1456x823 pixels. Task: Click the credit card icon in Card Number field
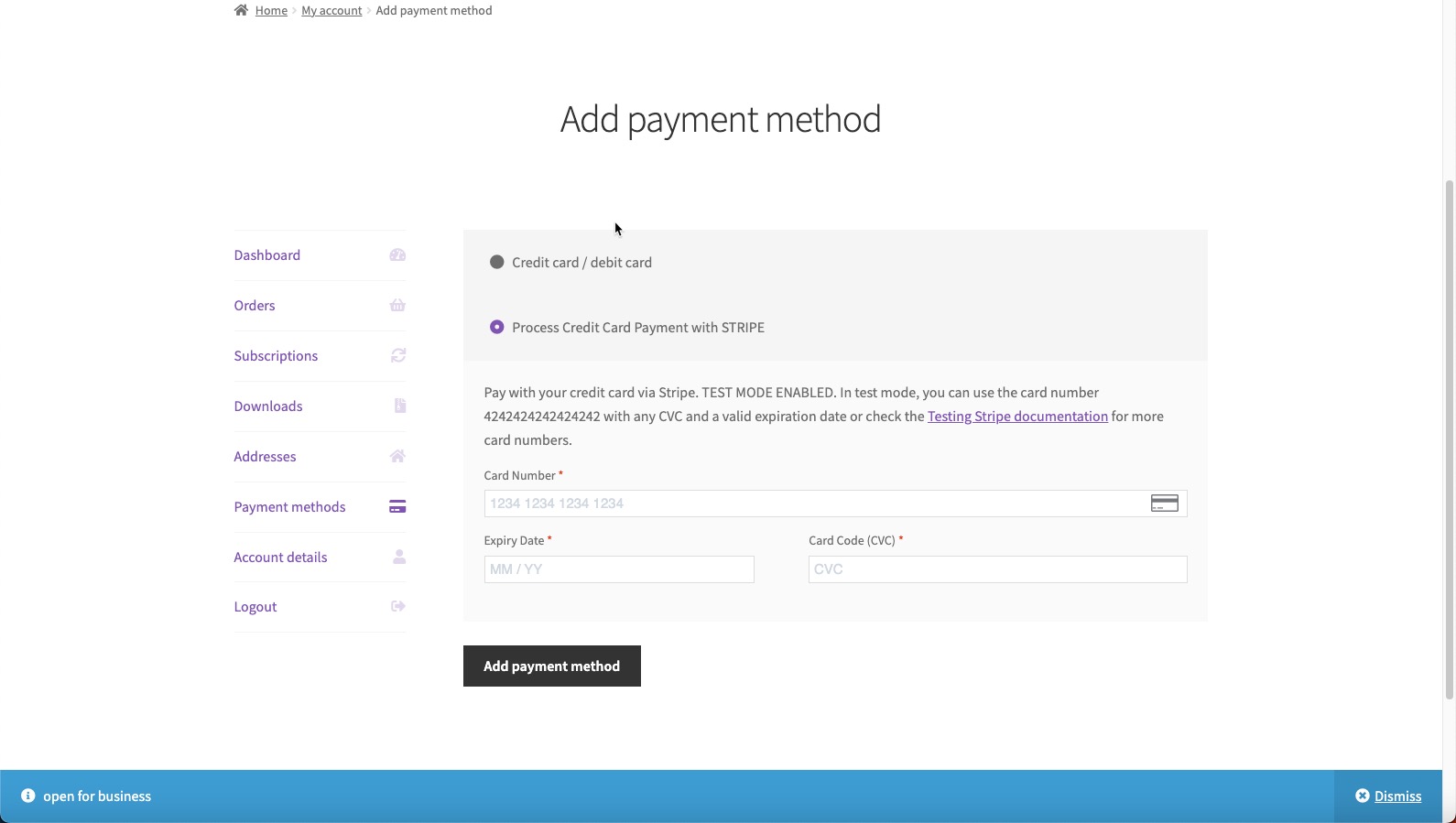(x=1164, y=504)
